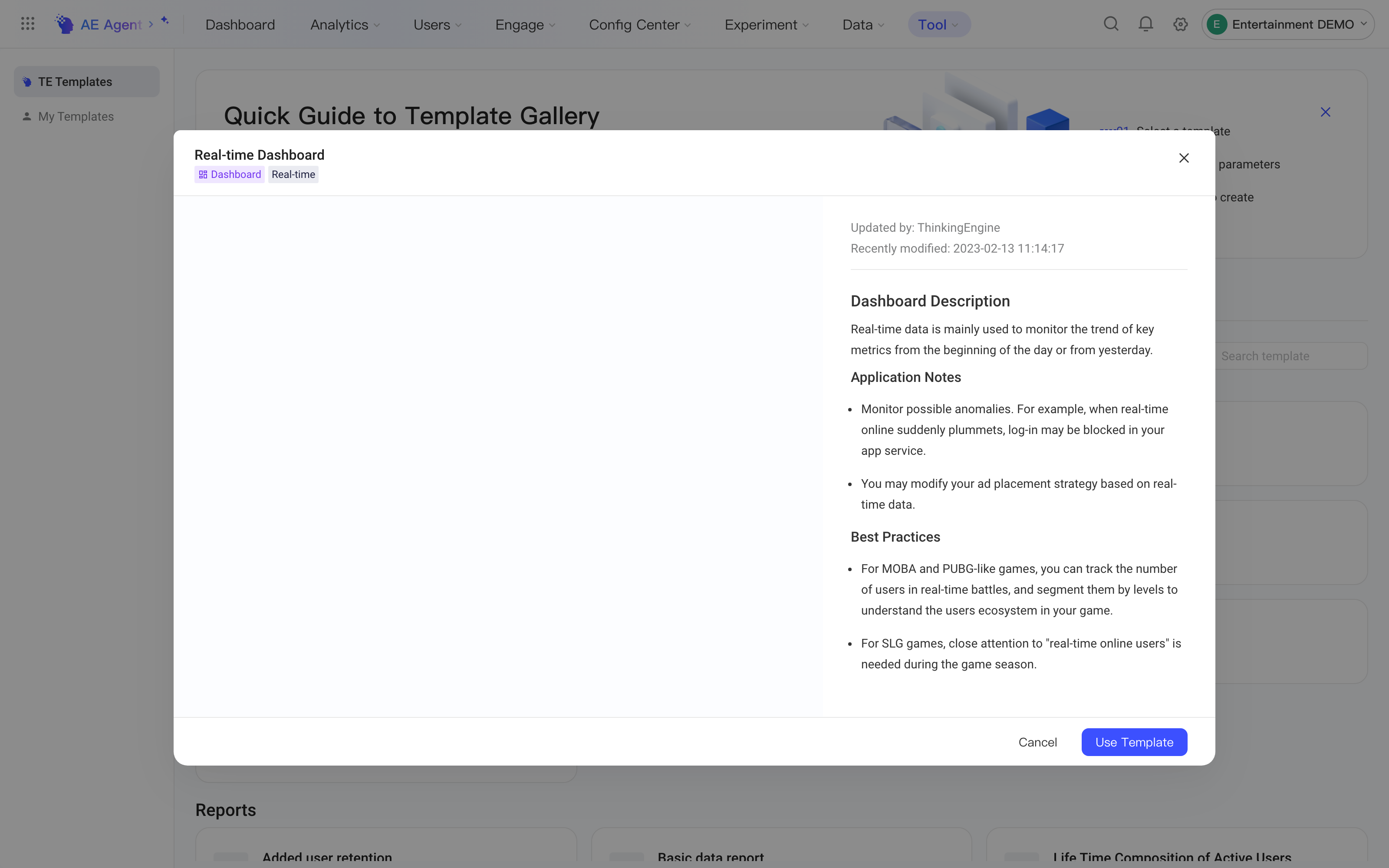
Task: Expand the Users dropdown menu
Action: 438,25
